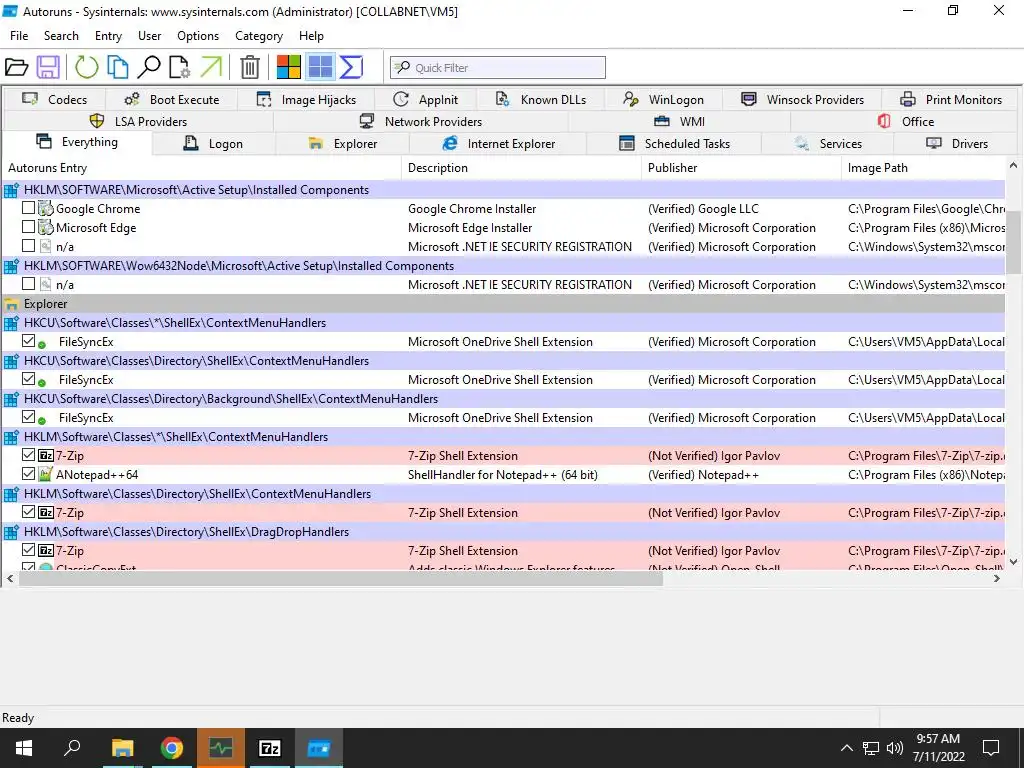Screen dimensions: 1024x768
Task: Toggle the hide Microsoft entries colored logo icon
Action: pyautogui.click(x=289, y=67)
